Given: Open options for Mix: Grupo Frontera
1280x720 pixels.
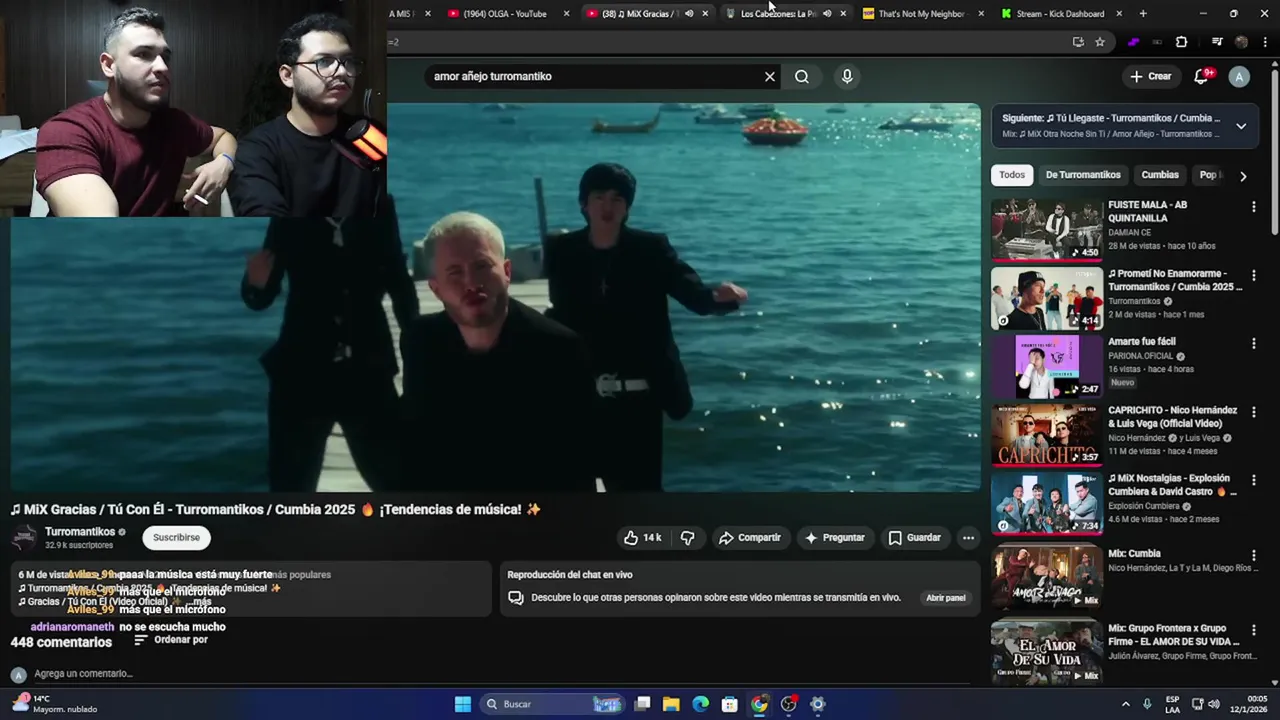Looking at the screenshot, I should (x=1253, y=630).
